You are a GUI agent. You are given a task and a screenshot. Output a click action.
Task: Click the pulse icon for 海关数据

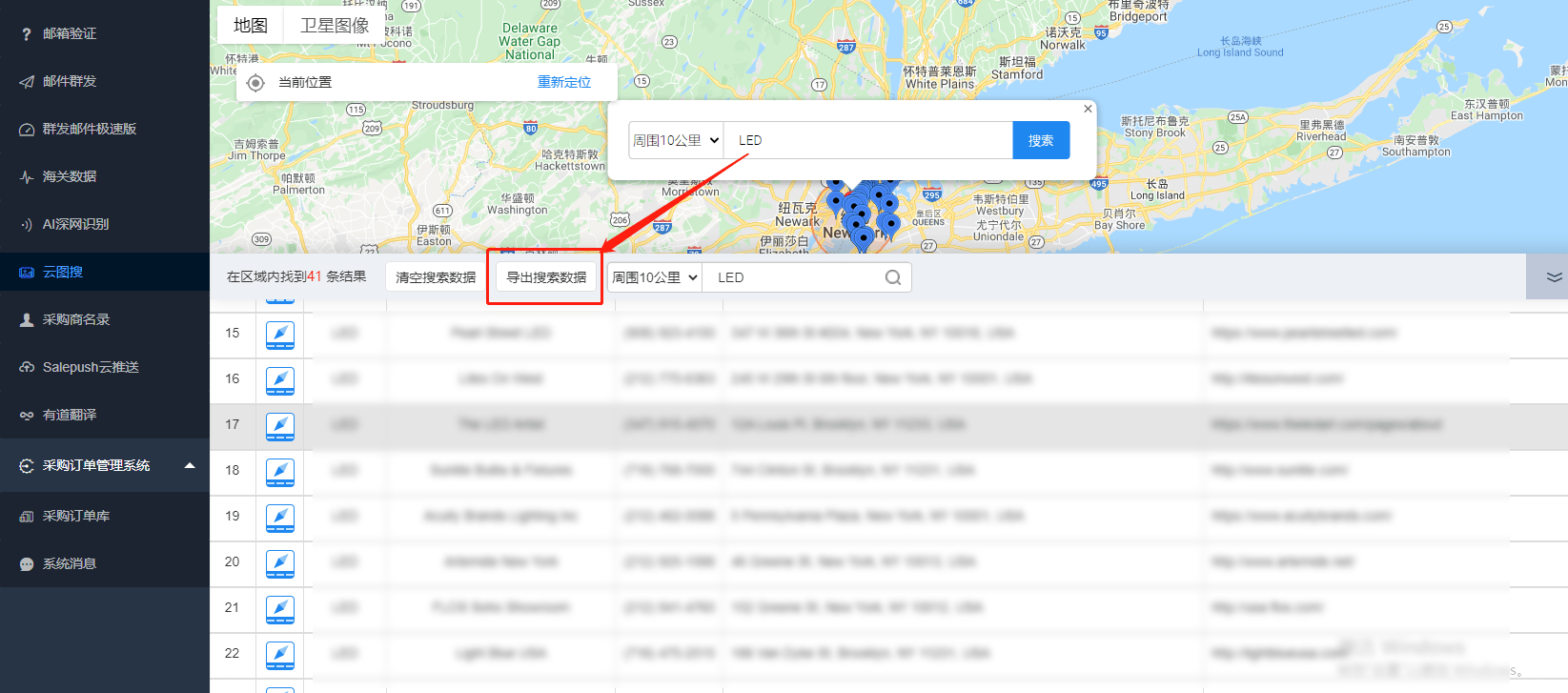click(27, 177)
